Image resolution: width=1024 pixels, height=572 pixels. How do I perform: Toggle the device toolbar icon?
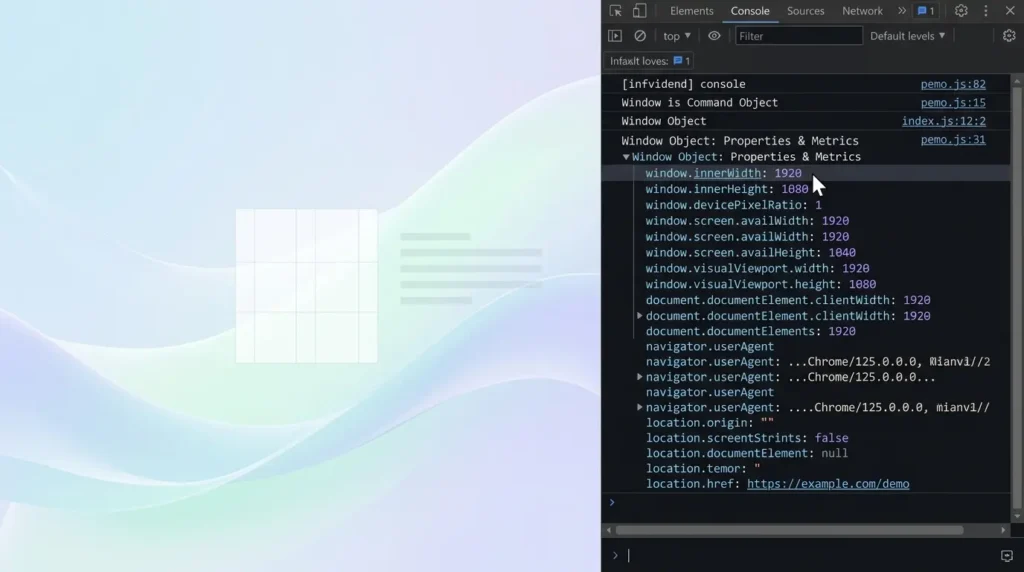(x=639, y=11)
